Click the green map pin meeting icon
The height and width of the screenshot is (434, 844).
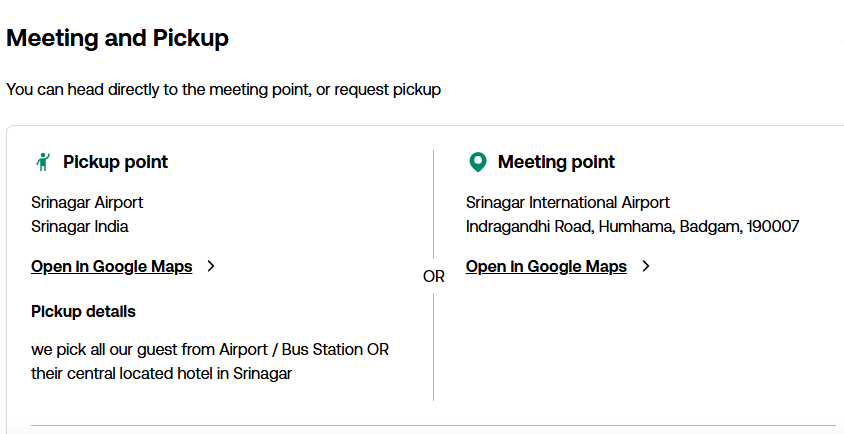(477, 162)
